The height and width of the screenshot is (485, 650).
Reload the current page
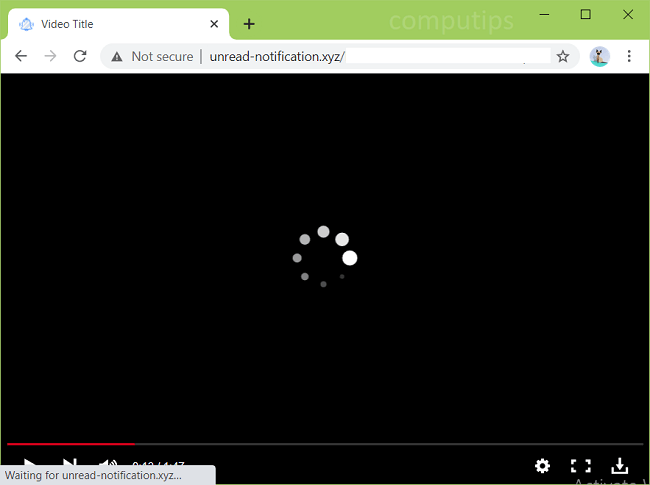[80, 57]
